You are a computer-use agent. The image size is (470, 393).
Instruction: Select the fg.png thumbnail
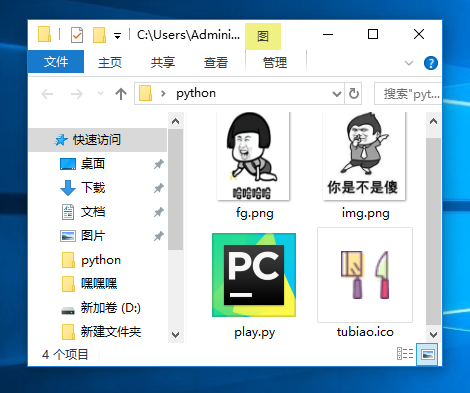pyautogui.click(x=253, y=156)
